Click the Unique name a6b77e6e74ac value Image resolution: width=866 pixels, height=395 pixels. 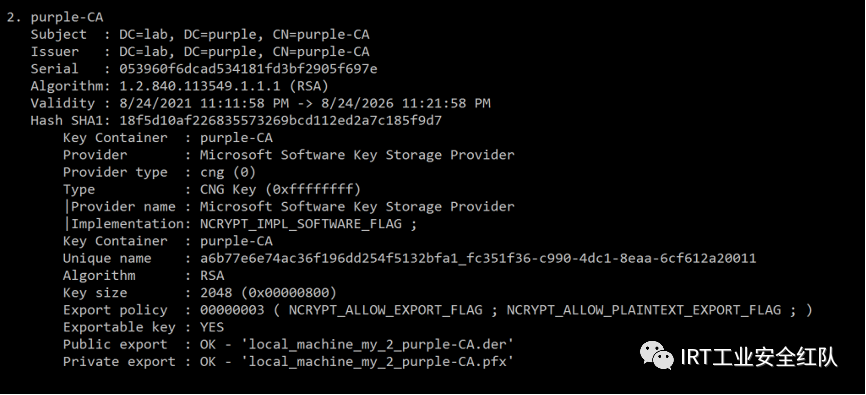click(x=478, y=258)
